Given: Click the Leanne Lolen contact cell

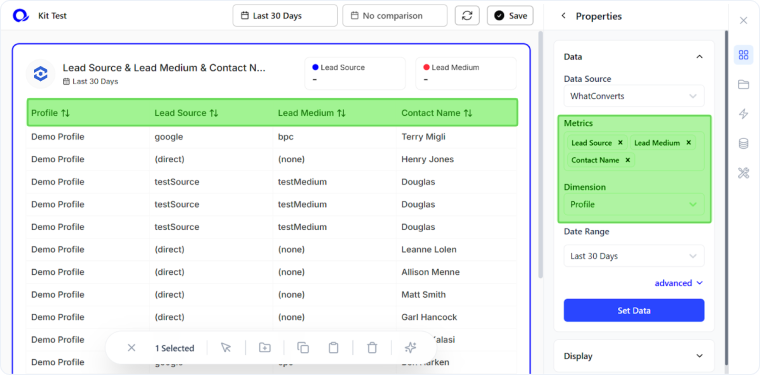Looking at the screenshot, I should pyautogui.click(x=428, y=250).
